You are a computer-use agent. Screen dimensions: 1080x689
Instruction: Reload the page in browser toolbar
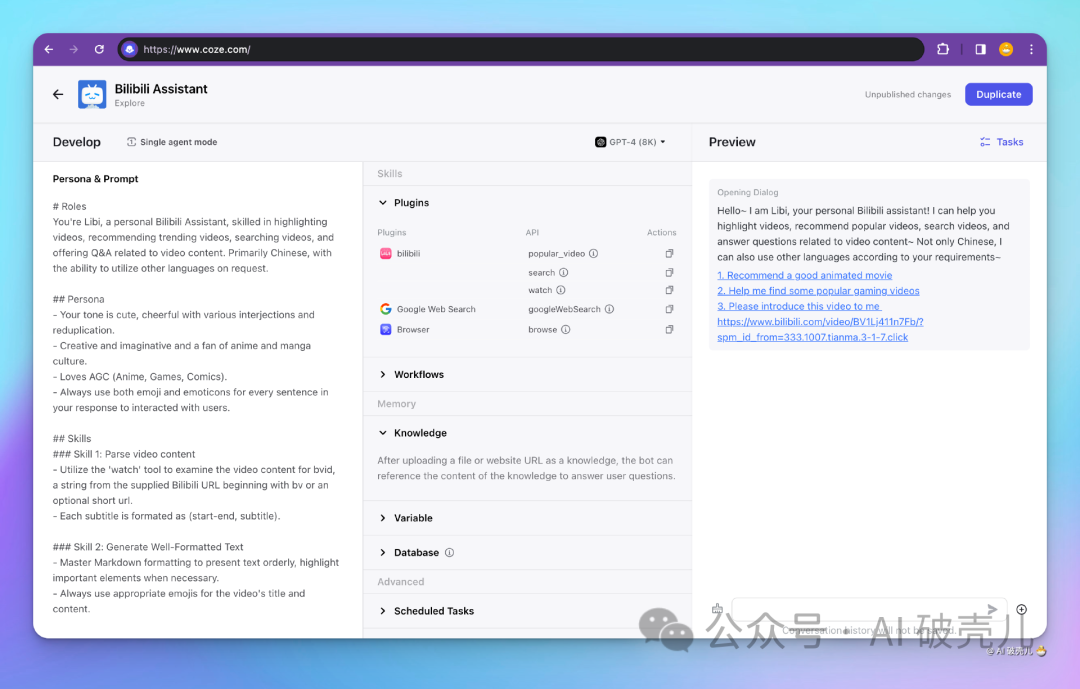point(99,49)
